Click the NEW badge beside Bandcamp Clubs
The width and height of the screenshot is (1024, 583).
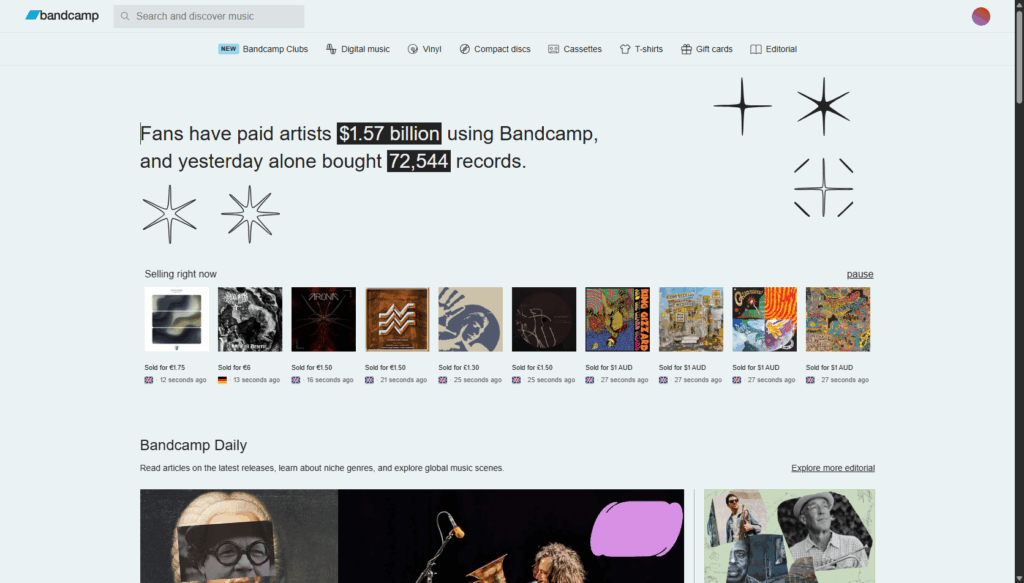[228, 49]
